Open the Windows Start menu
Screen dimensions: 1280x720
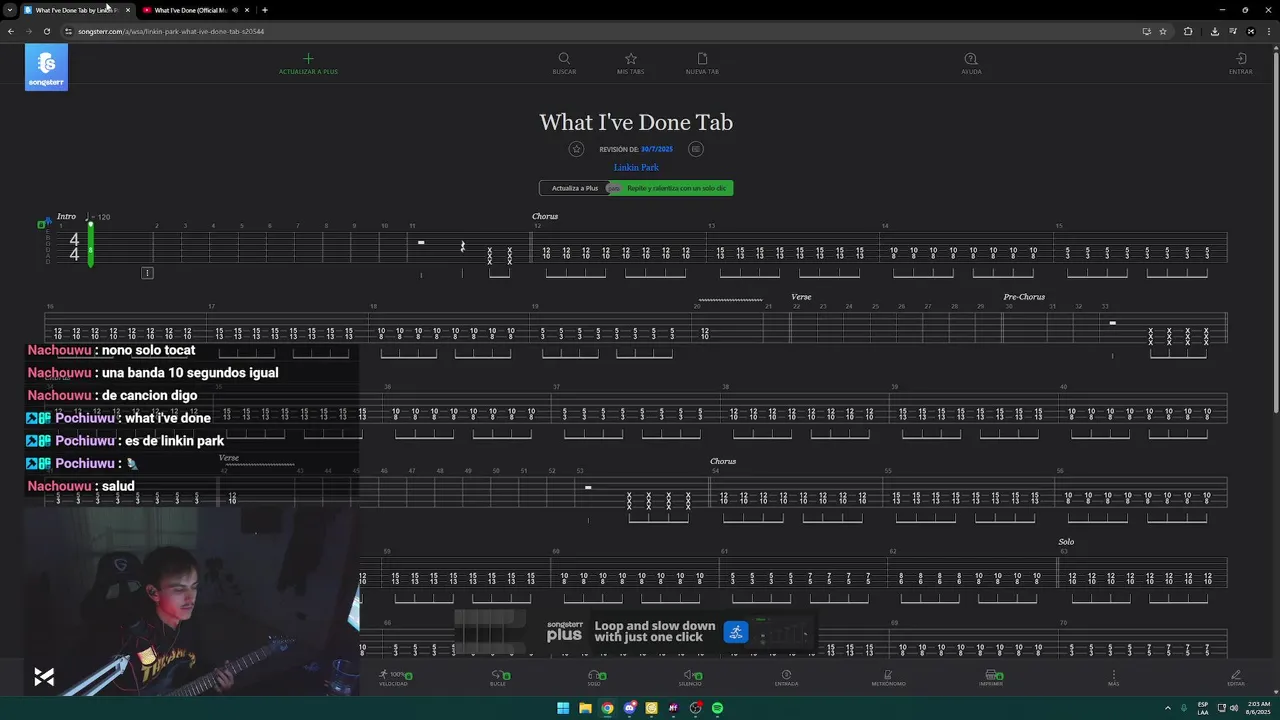(x=563, y=708)
